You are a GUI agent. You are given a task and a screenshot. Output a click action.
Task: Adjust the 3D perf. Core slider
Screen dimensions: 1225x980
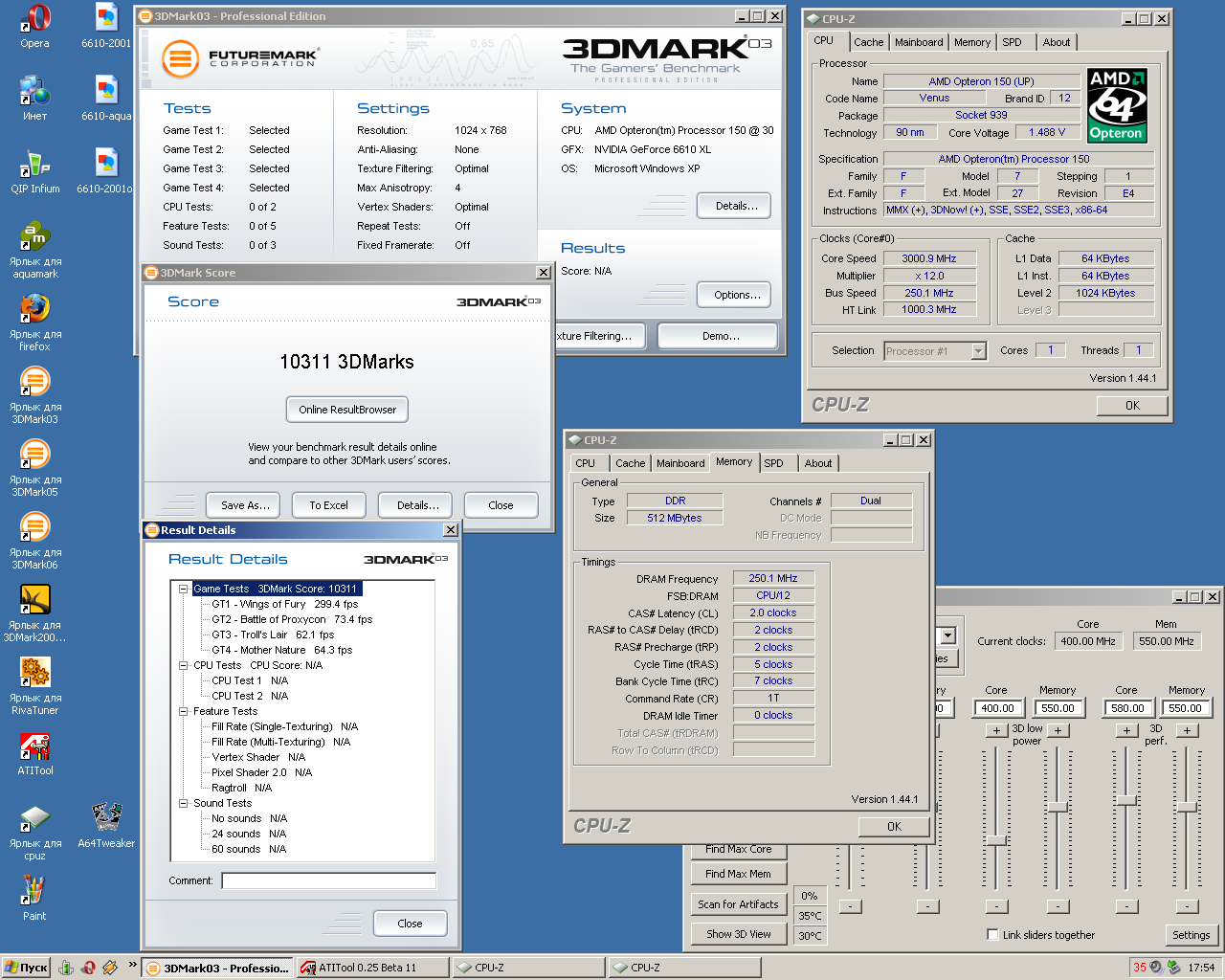pos(1126,799)
